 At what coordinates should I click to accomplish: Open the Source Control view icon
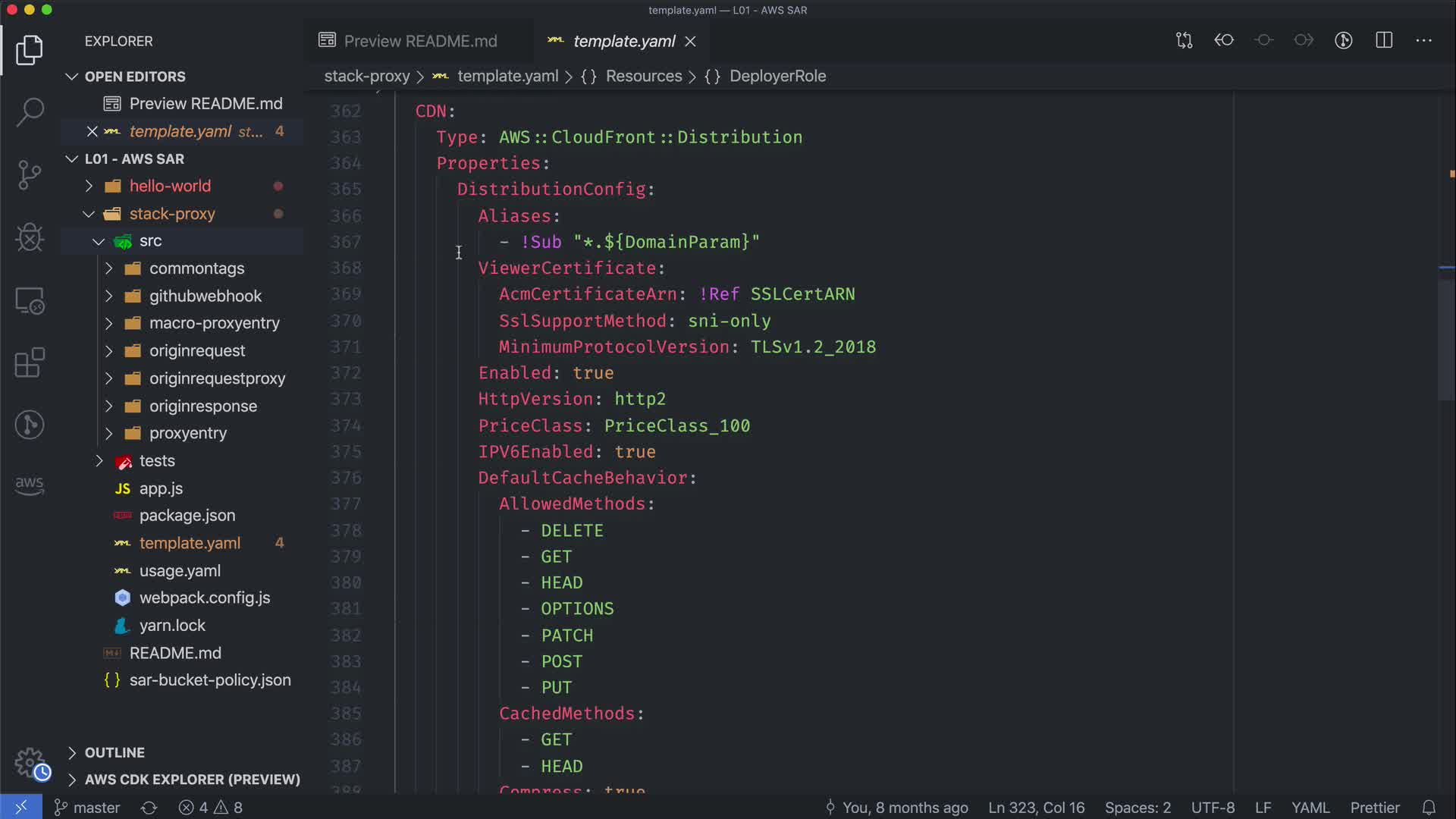pos(30,175)
